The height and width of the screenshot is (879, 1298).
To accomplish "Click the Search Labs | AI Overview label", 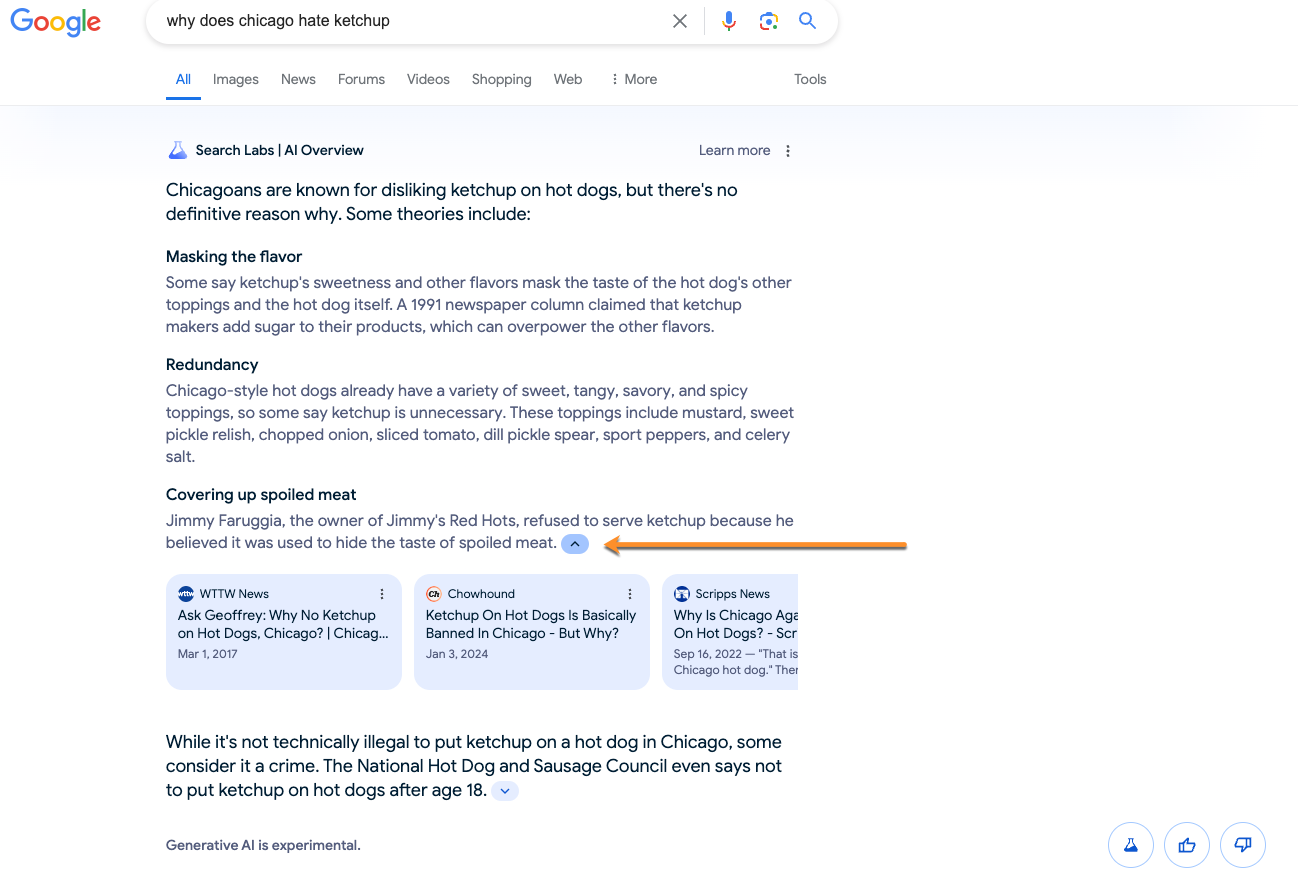I will click(x=280, y=150).
